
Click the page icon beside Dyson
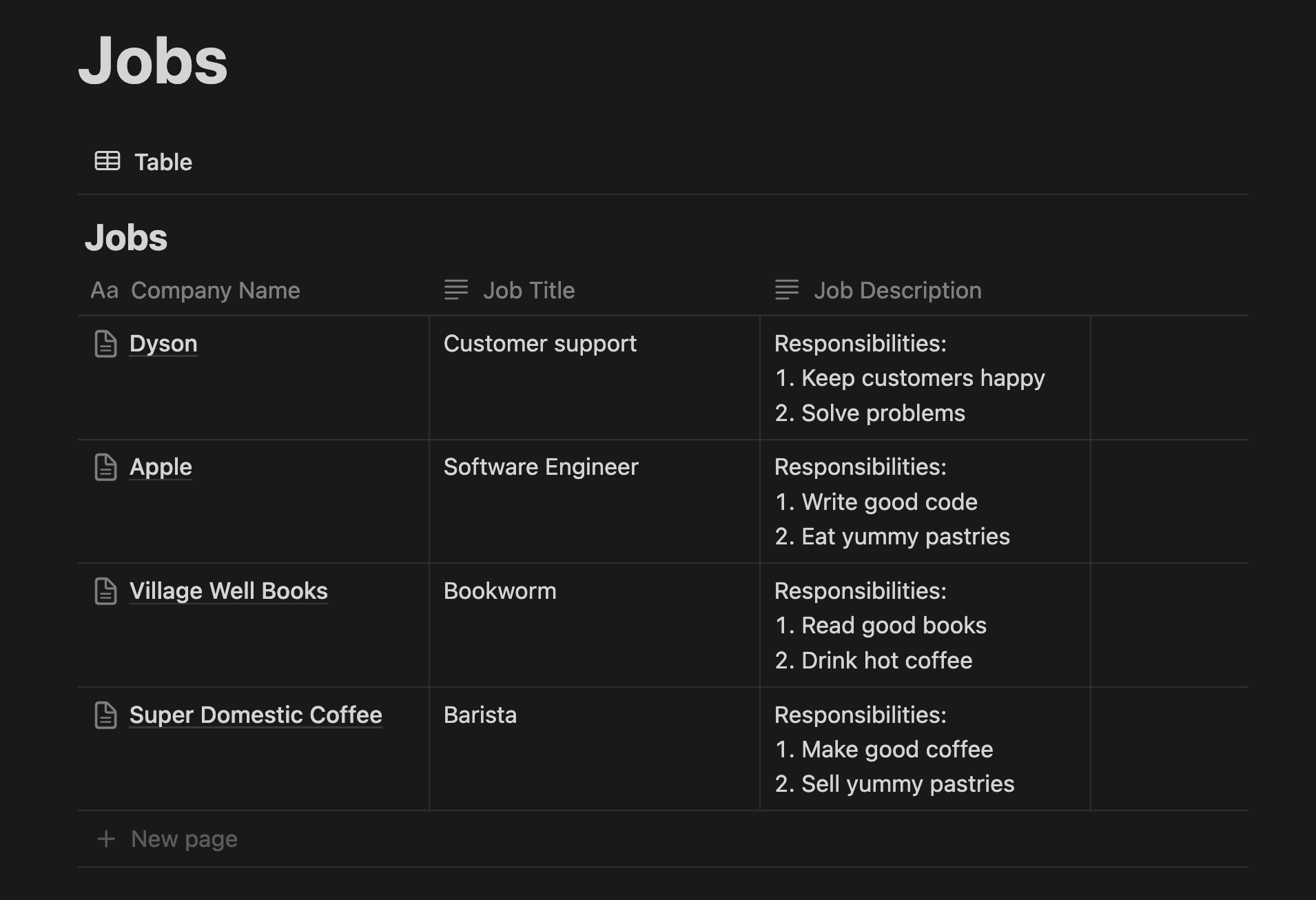tap(105, 344)
